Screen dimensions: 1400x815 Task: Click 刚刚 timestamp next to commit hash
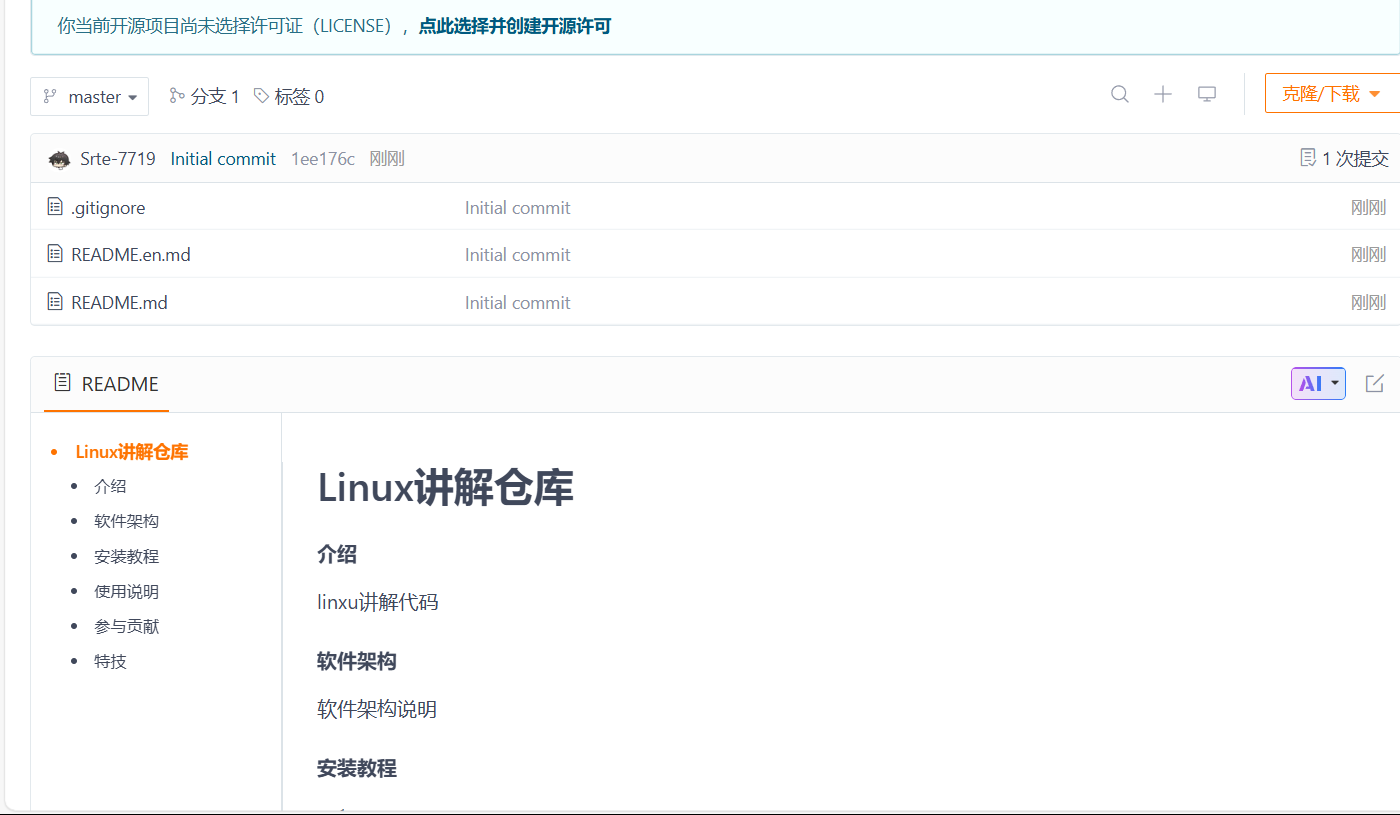[x=387, y=159]
